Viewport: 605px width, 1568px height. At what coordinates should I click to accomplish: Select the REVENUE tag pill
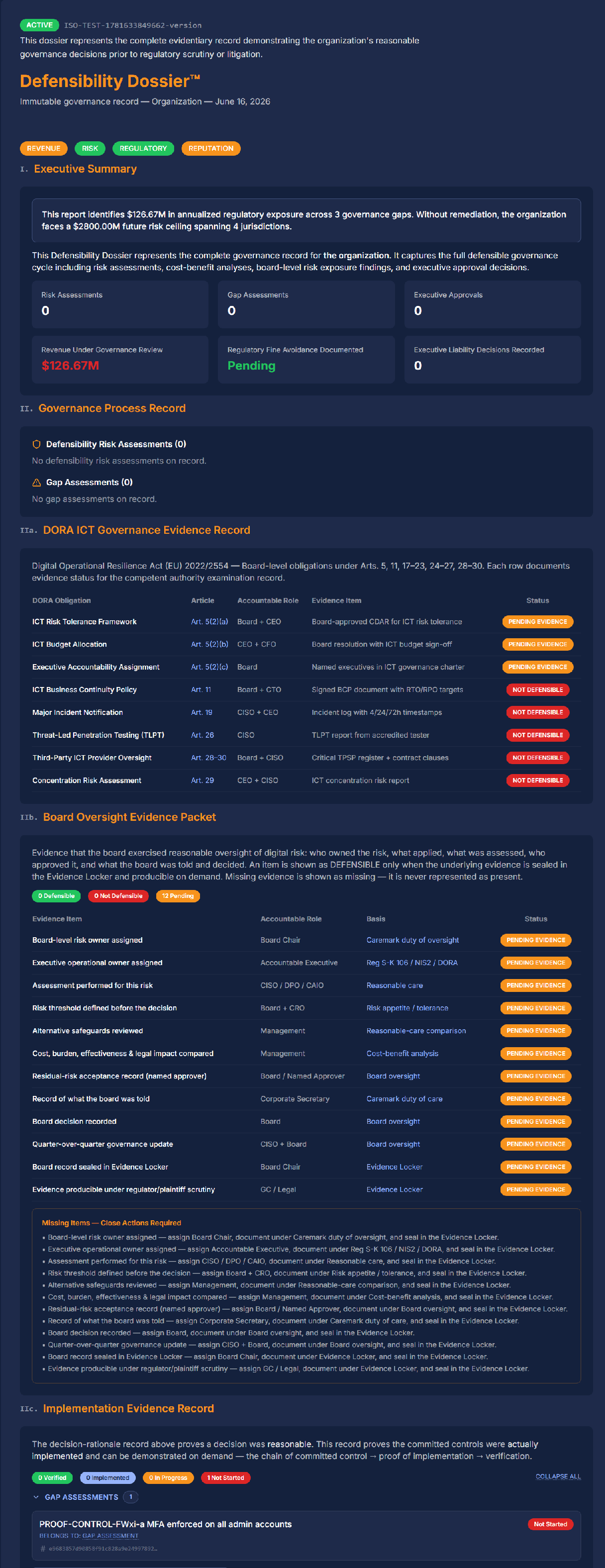44,149
